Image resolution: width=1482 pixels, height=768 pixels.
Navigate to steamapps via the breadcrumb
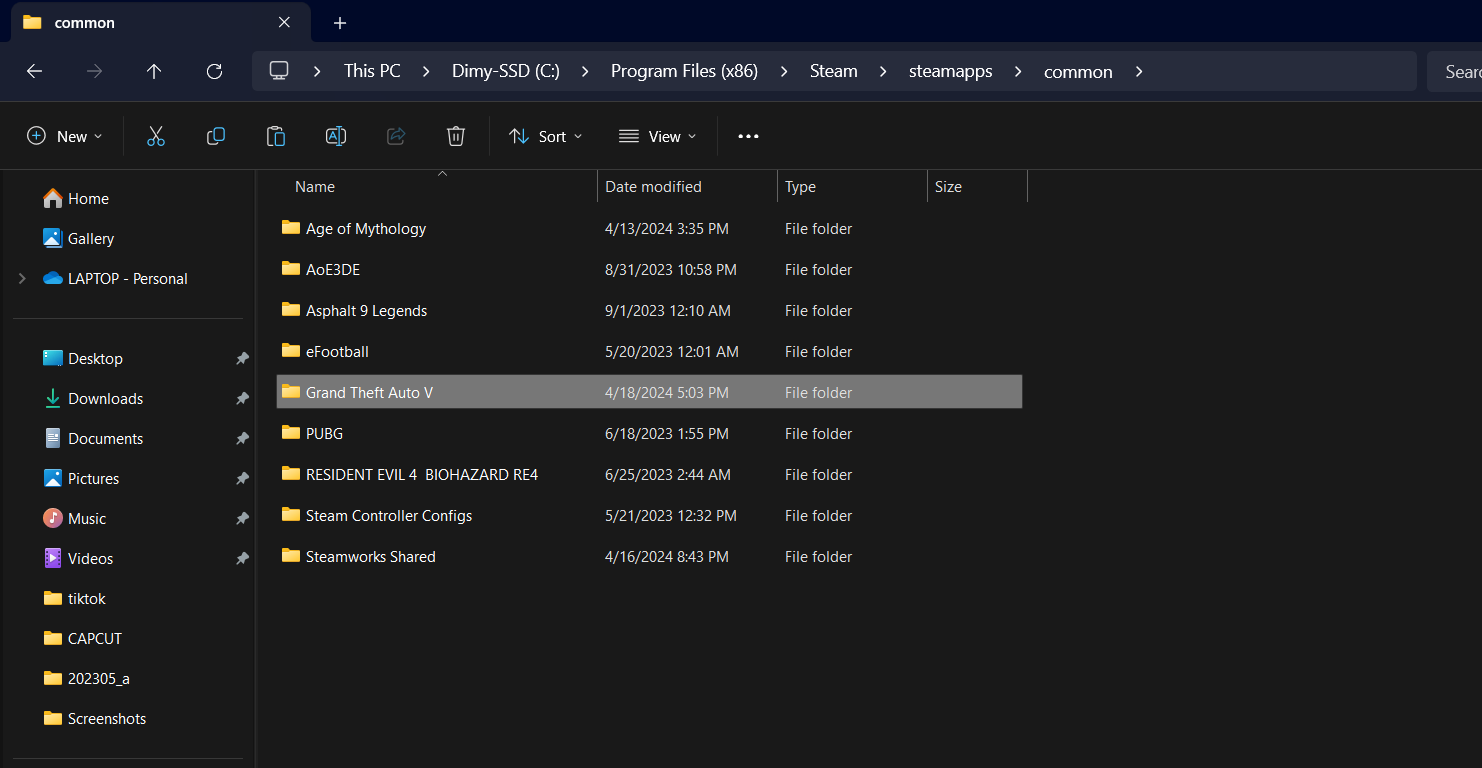tap(950, 71)
